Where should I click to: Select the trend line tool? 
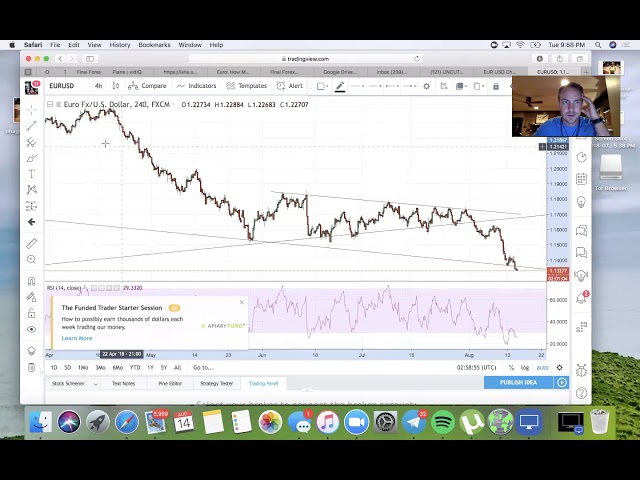[32, 126]
